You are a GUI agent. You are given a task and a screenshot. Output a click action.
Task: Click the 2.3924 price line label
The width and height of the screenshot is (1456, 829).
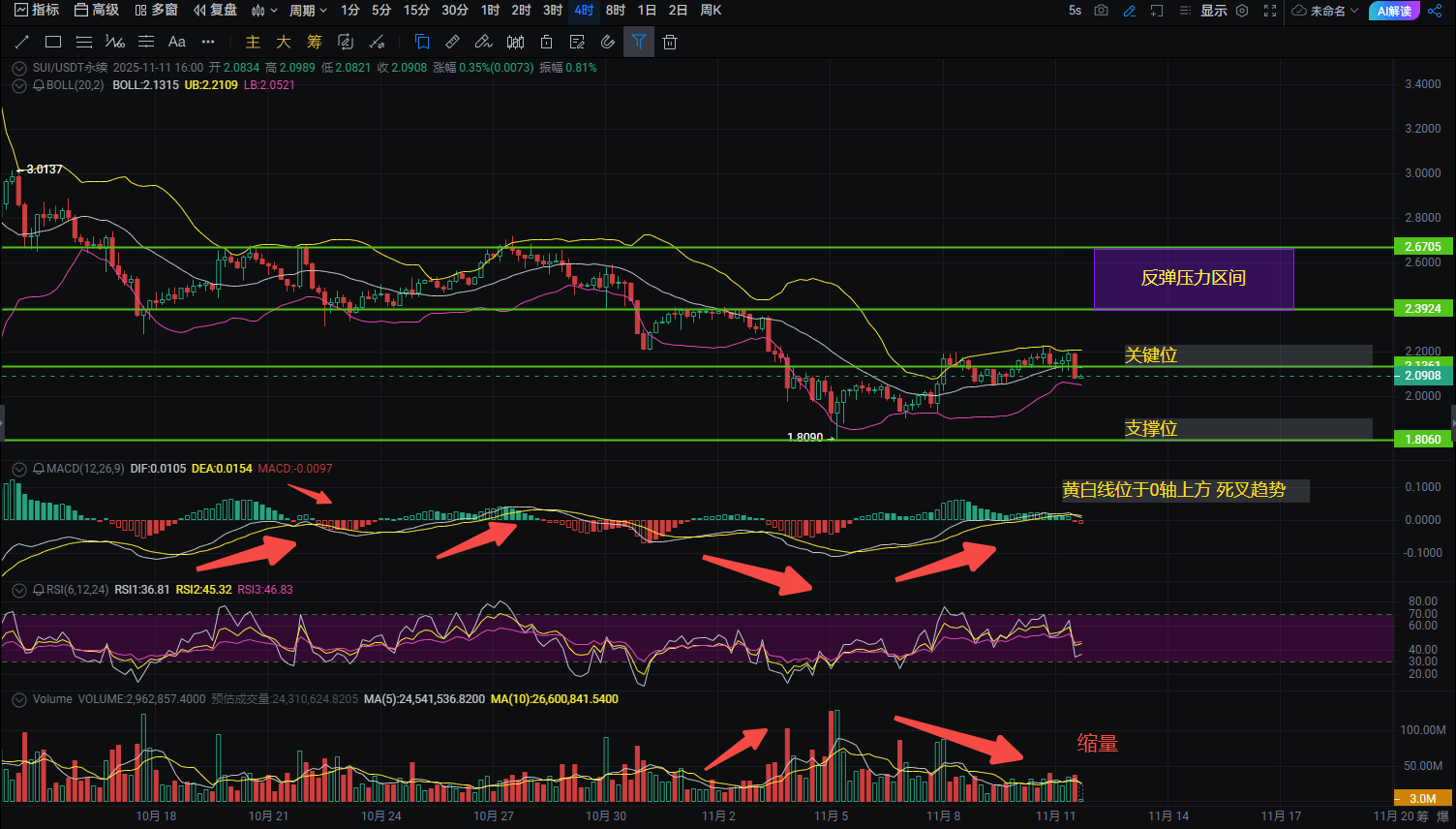coord(1423,309)
